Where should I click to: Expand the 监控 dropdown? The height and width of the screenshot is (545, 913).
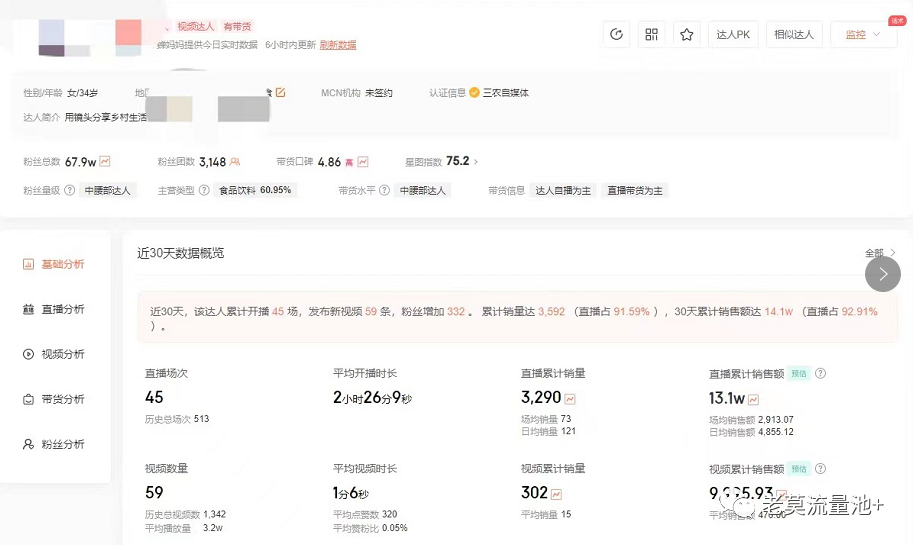863,35
